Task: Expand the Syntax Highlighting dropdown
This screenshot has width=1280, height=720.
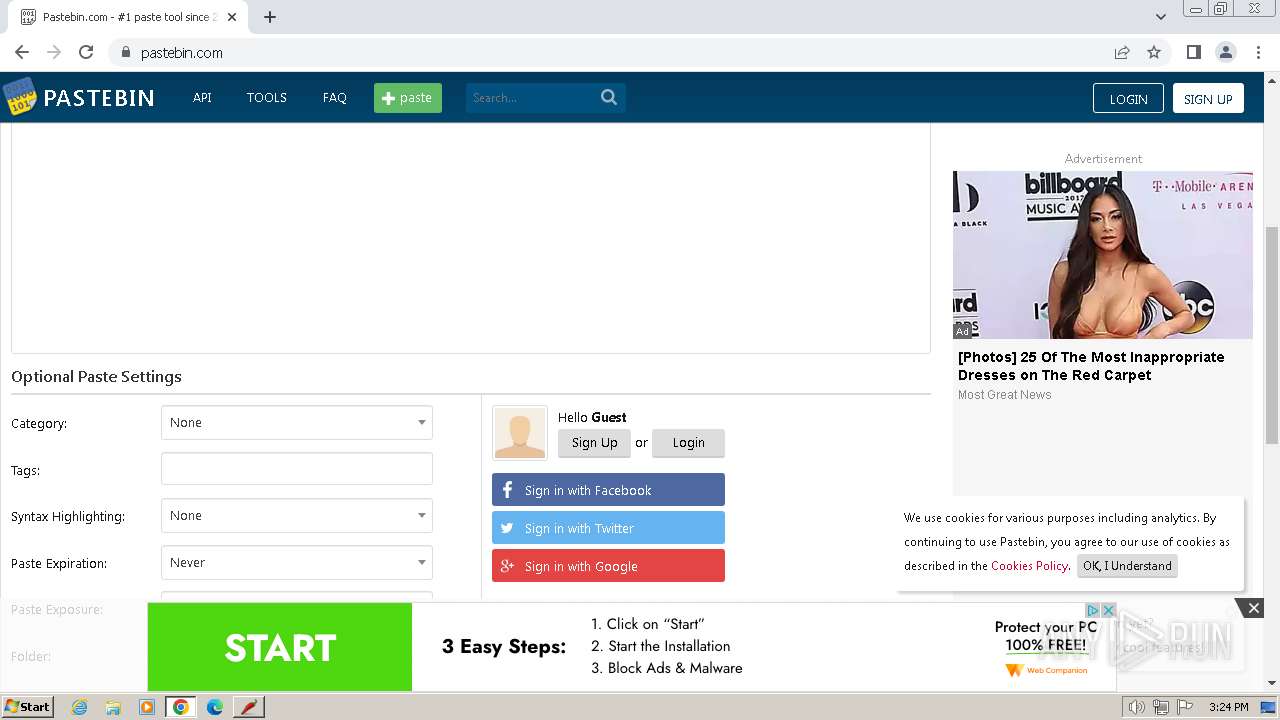Action: (297, 516)
